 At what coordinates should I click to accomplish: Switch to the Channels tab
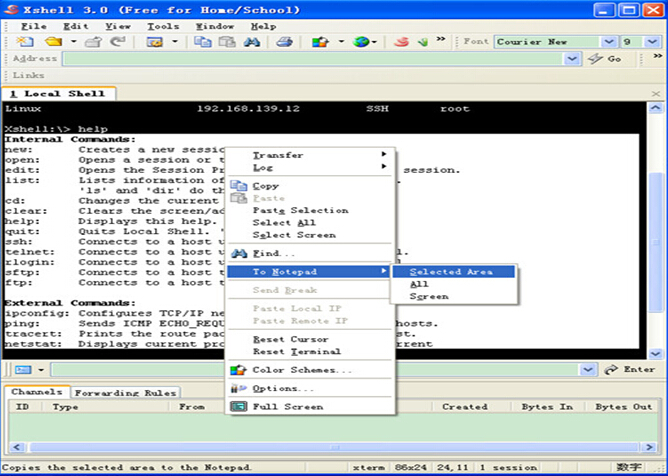point(37,392)
